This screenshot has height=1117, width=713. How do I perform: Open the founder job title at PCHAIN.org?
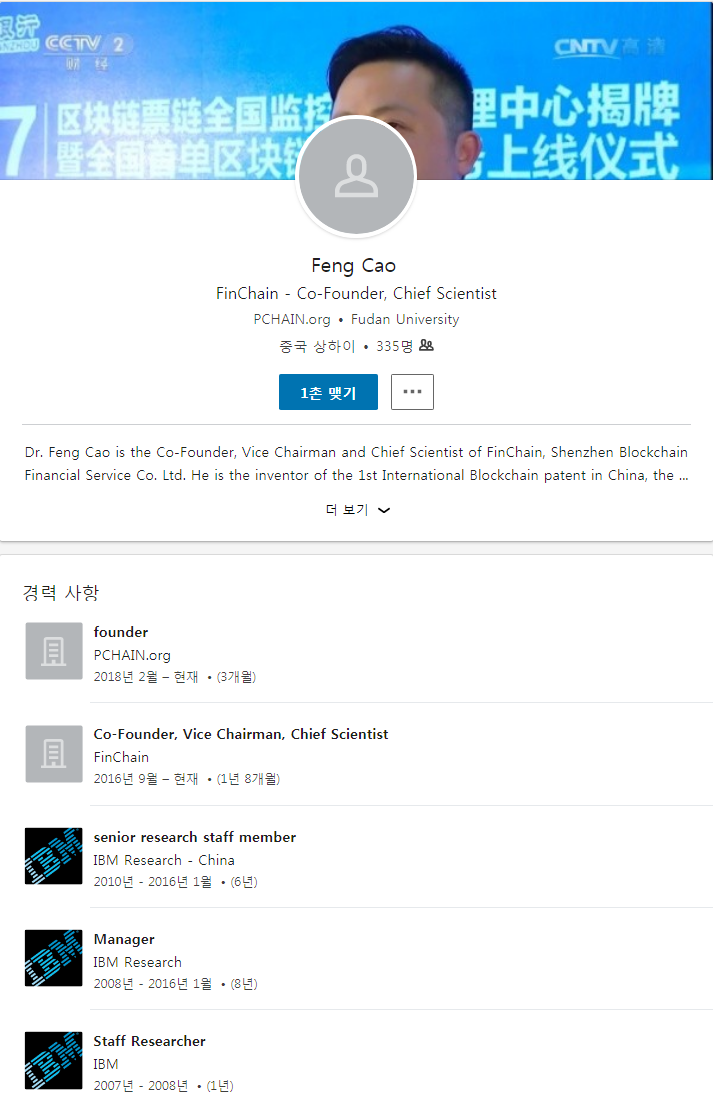(121, 632)
